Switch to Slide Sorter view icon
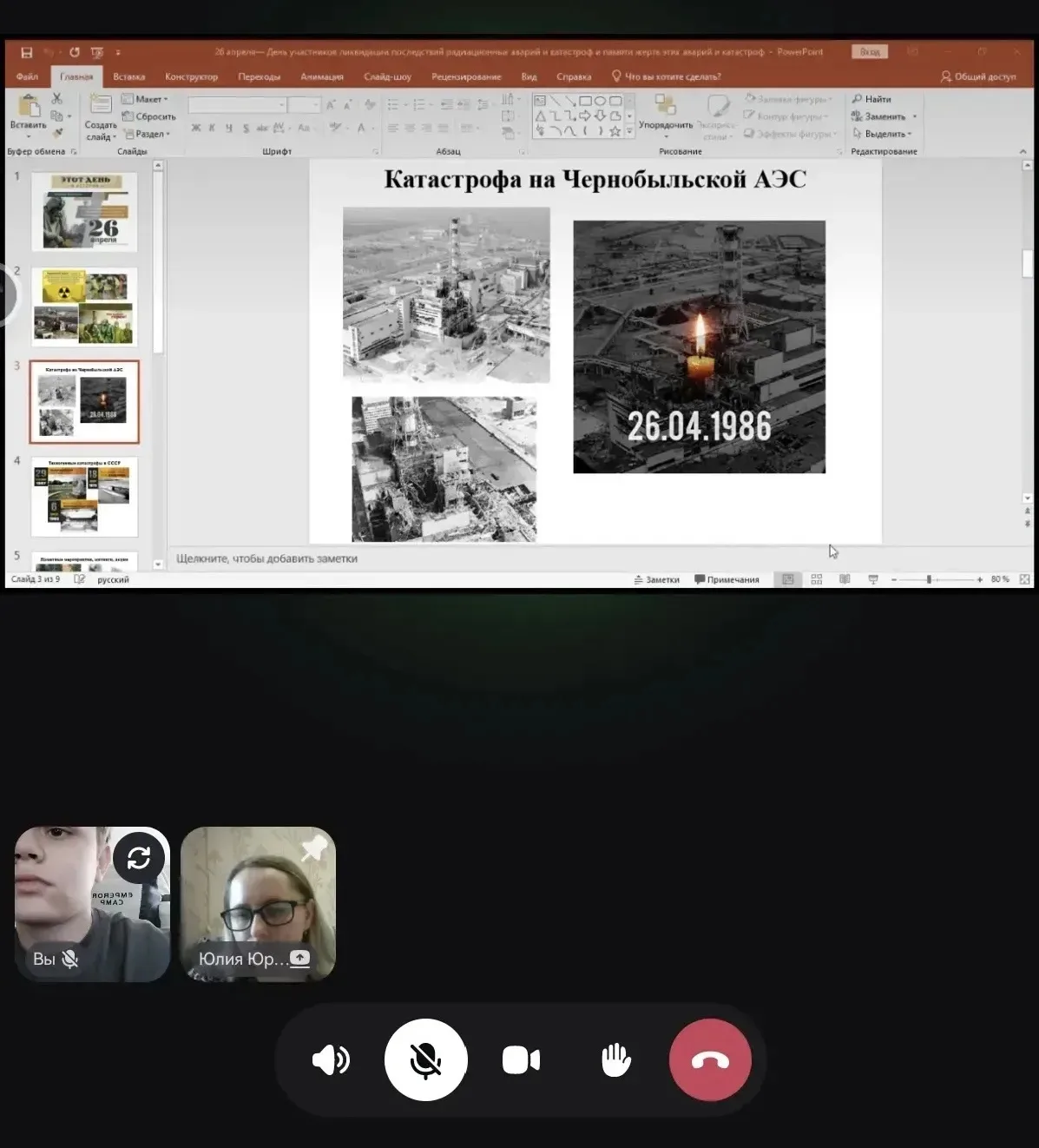 coord(817,579)
